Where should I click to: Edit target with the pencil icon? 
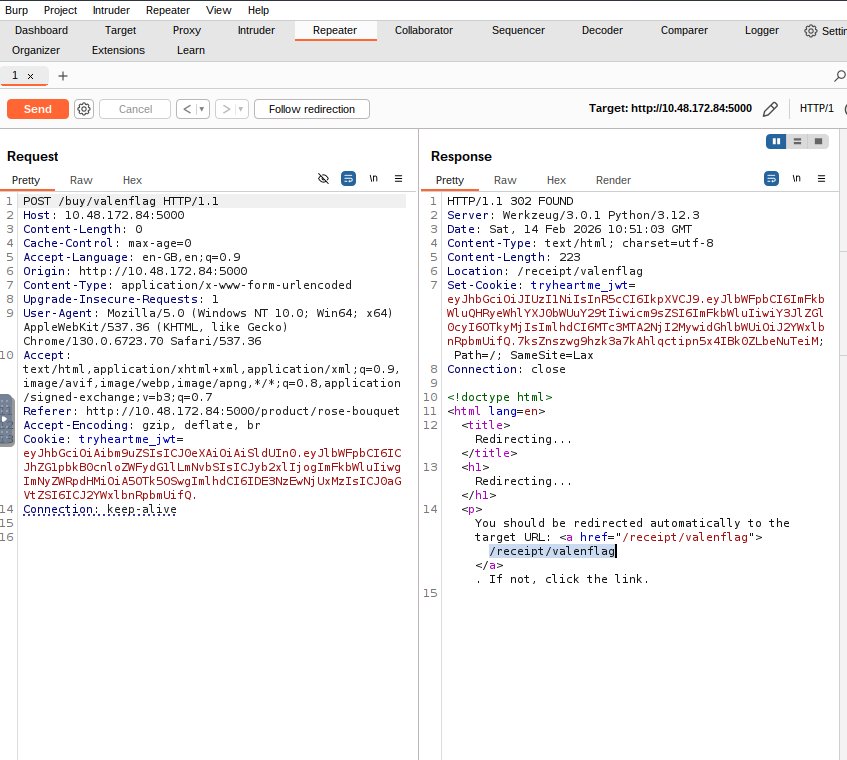(x=770, y=109)
